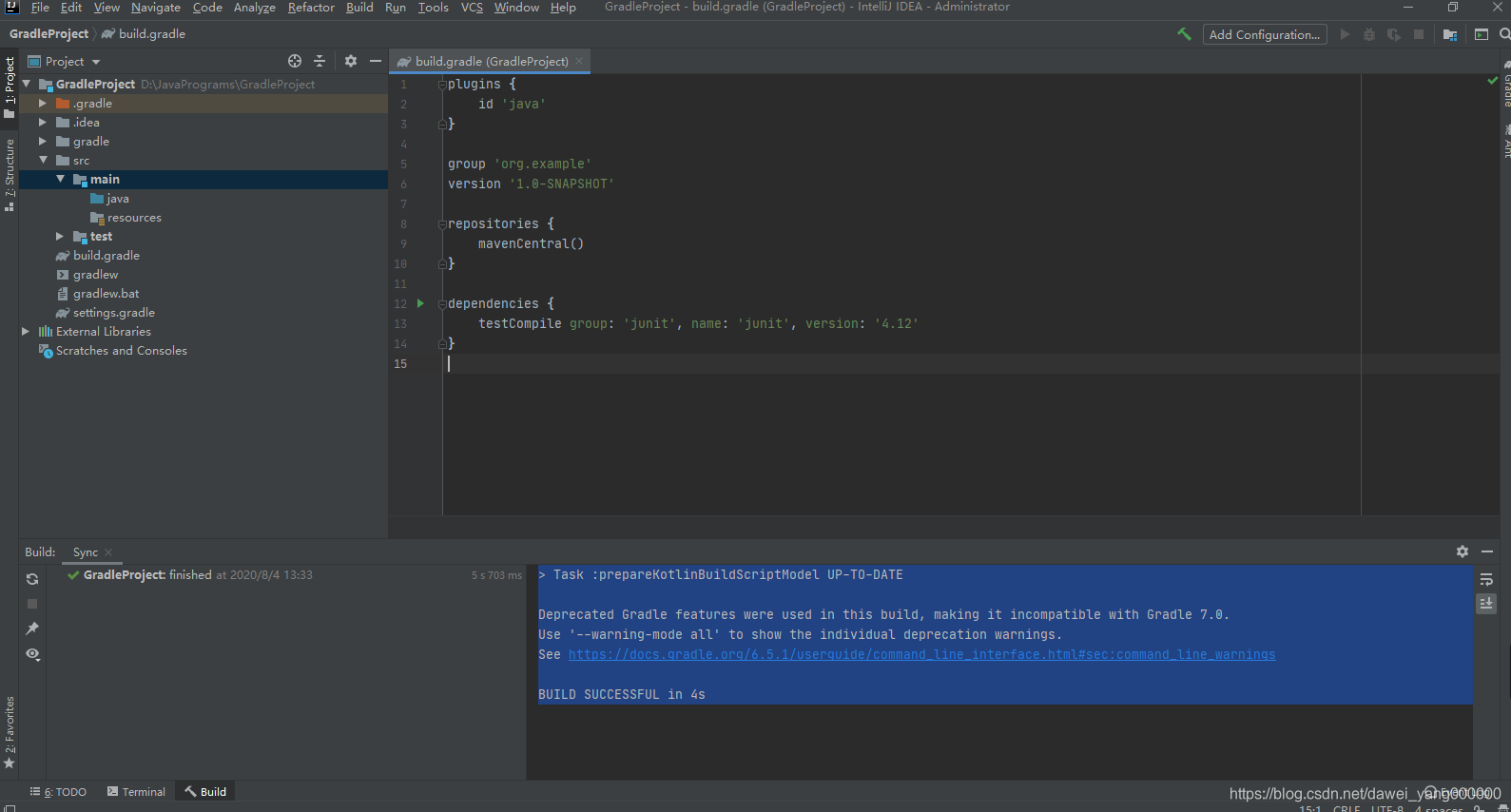The width and height of the screenshot is (1511, 812).
Task: Expand the gradle folder
Action: coord(43,141)
